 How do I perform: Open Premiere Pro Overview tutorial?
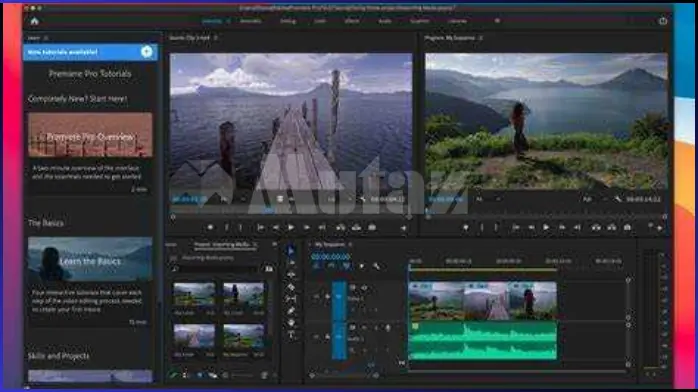click(x=90, y=135)
